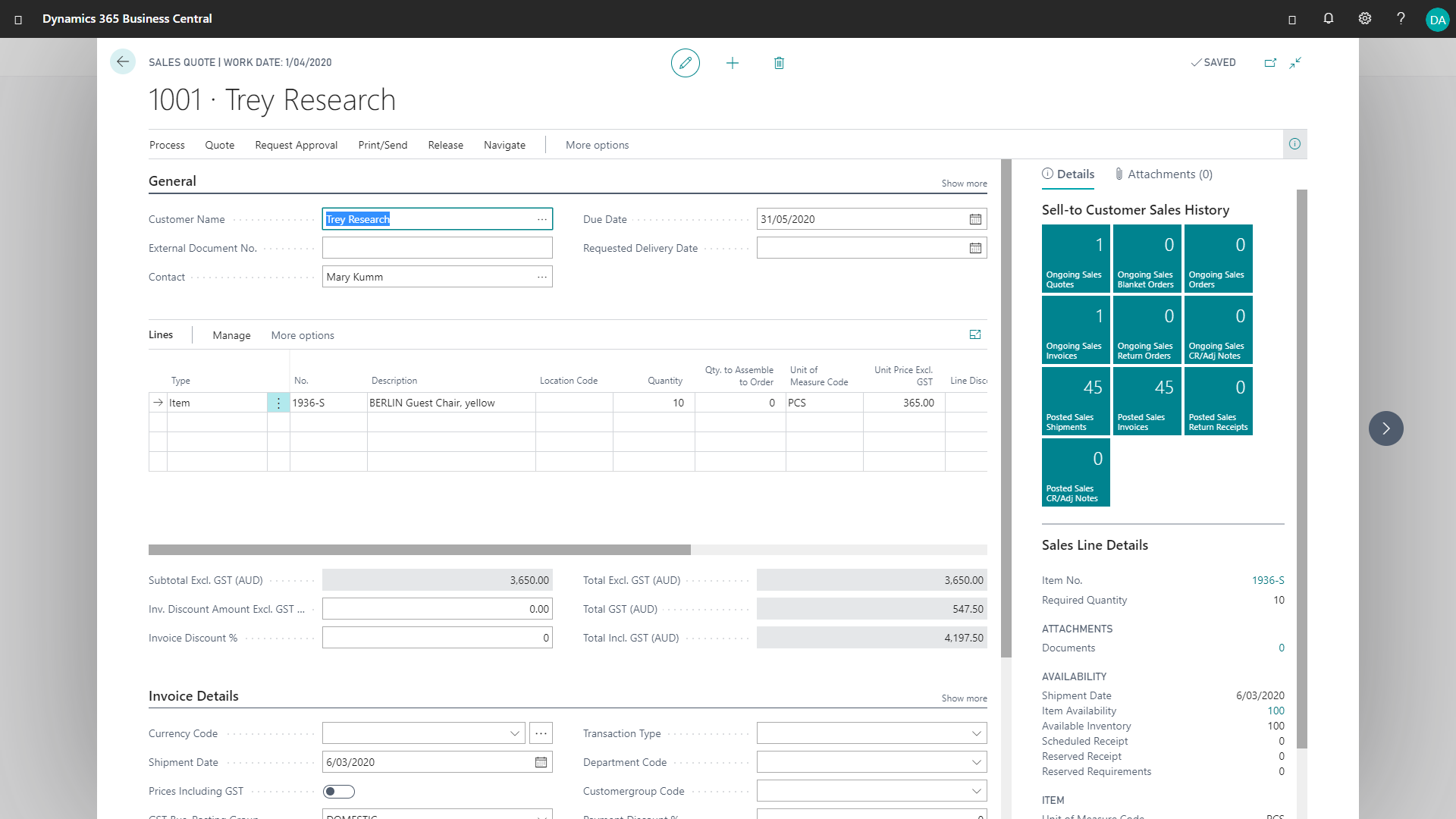The height and width of the screenshot is (819, 1456).
Task: Open the settings gear icon
Action: 1364,19
